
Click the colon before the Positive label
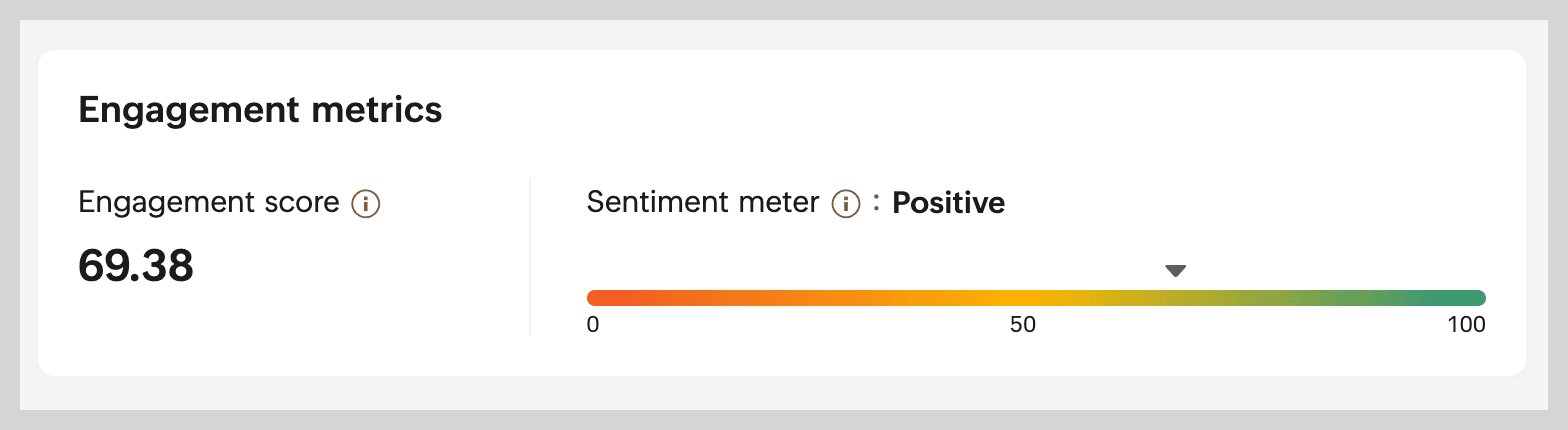tap(876, 203)
